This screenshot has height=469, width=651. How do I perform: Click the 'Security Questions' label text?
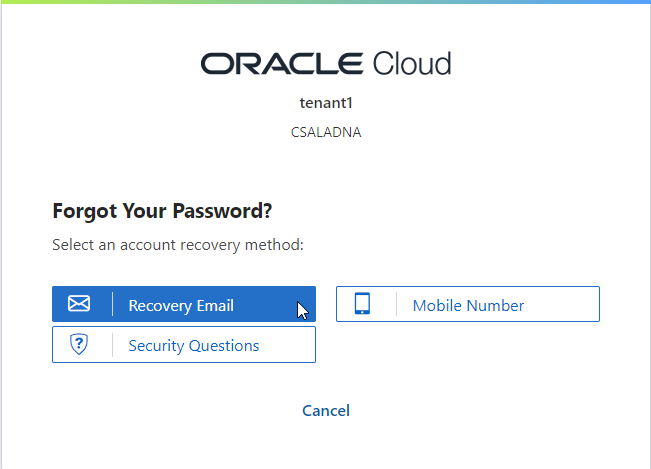(x=194, y=346)
